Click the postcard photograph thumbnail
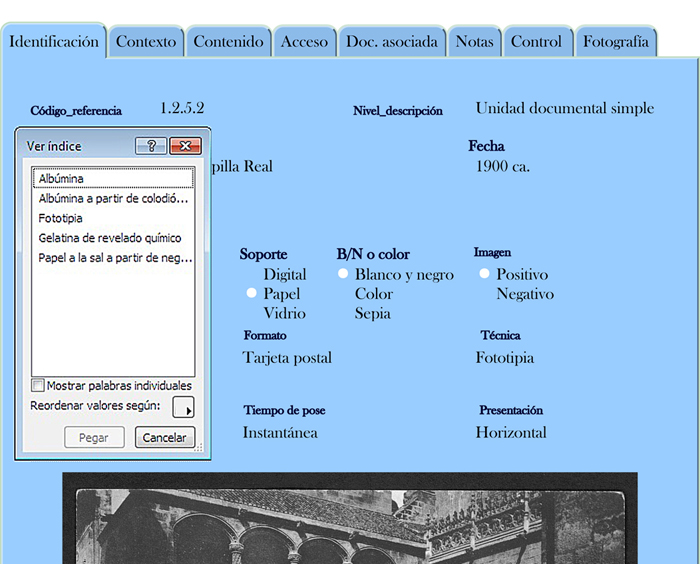This screenshot has width=700, height=564. point(350,518)
